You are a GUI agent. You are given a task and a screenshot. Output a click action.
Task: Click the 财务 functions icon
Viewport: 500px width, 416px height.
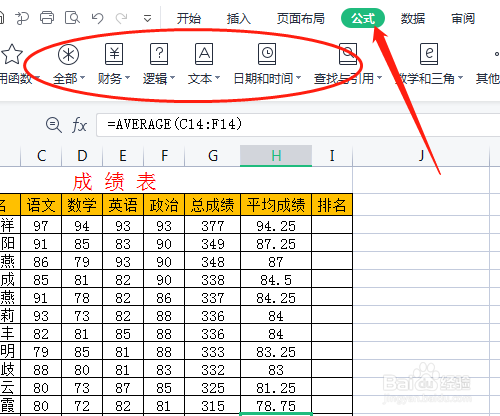pyautogui.click(x=114, y=54)
